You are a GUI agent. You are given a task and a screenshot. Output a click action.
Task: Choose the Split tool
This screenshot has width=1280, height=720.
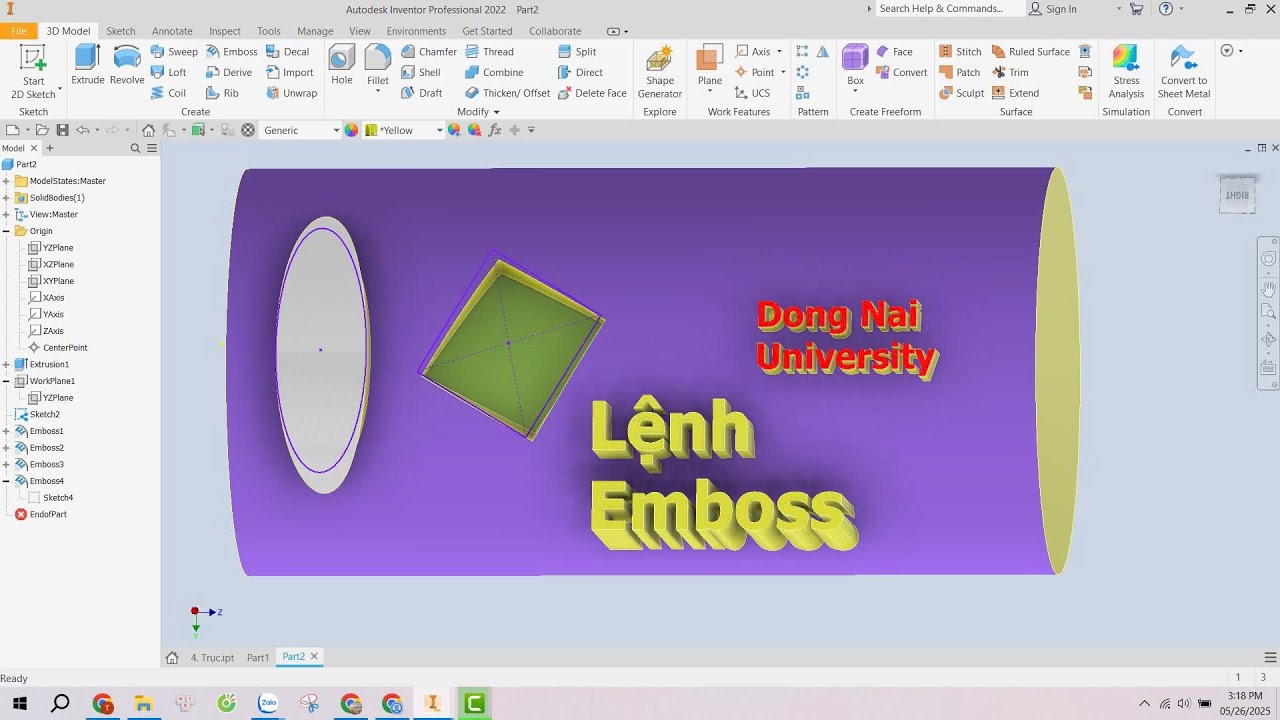point(577,51)
